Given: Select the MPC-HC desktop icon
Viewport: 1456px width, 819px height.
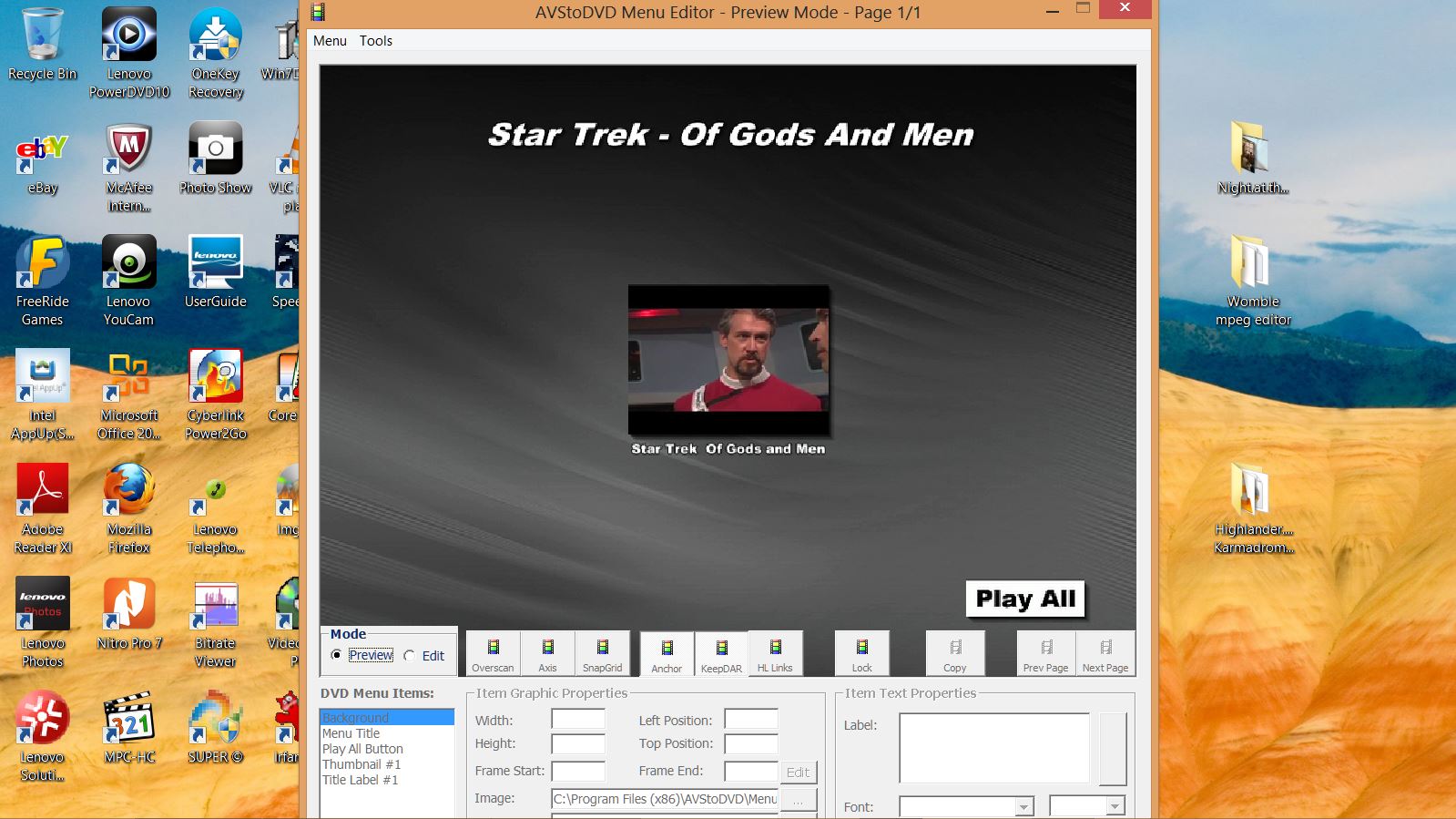Looking at the screenshot, I should tap(129, 727).
